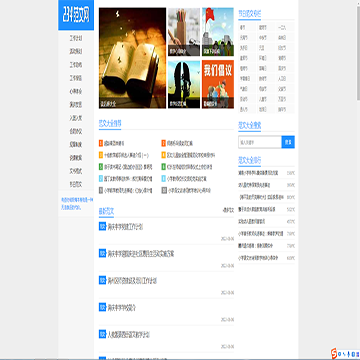Select 工作计划 in the left sidebar
This screenshot has height=360, width=360.
pos(76,38)
